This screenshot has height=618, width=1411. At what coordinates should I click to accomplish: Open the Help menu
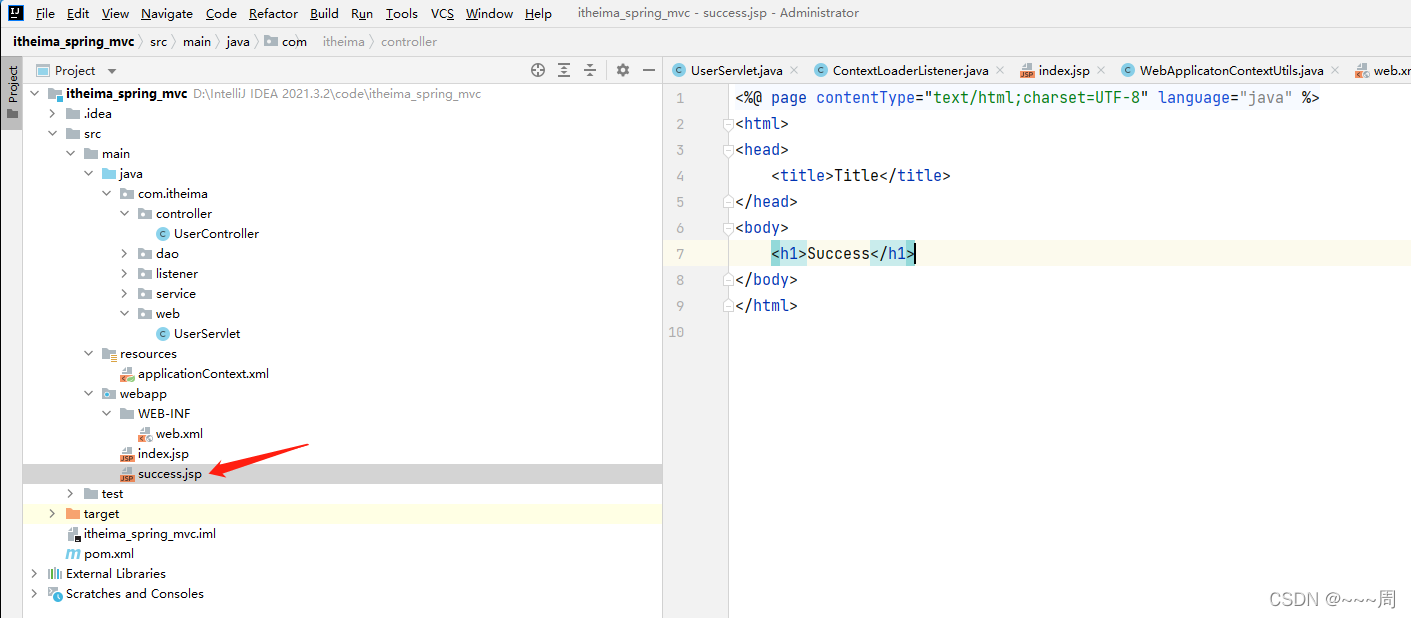pos(538,13)
